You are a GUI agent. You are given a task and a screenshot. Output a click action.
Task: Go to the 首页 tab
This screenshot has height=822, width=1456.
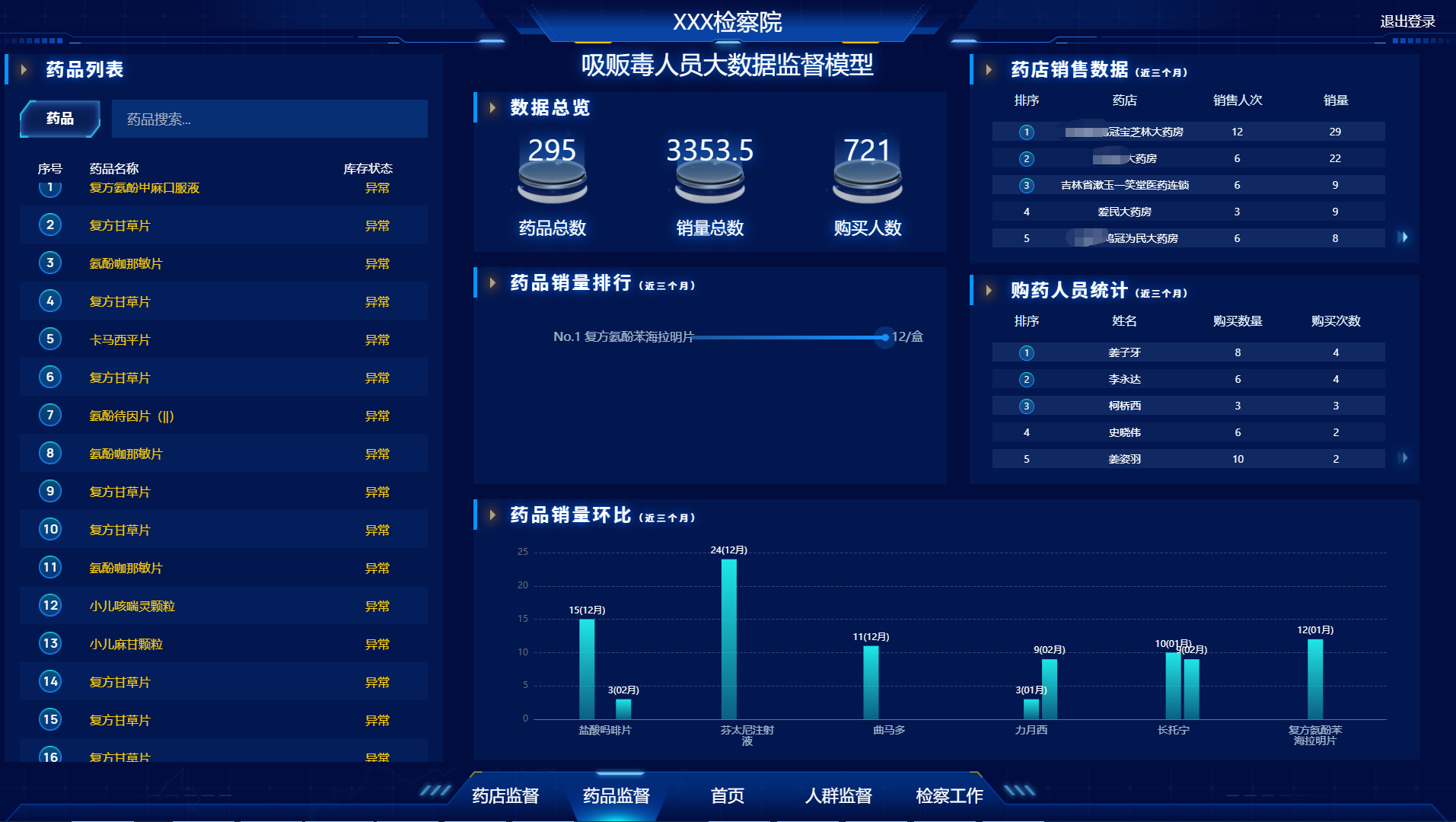point(727,796)
